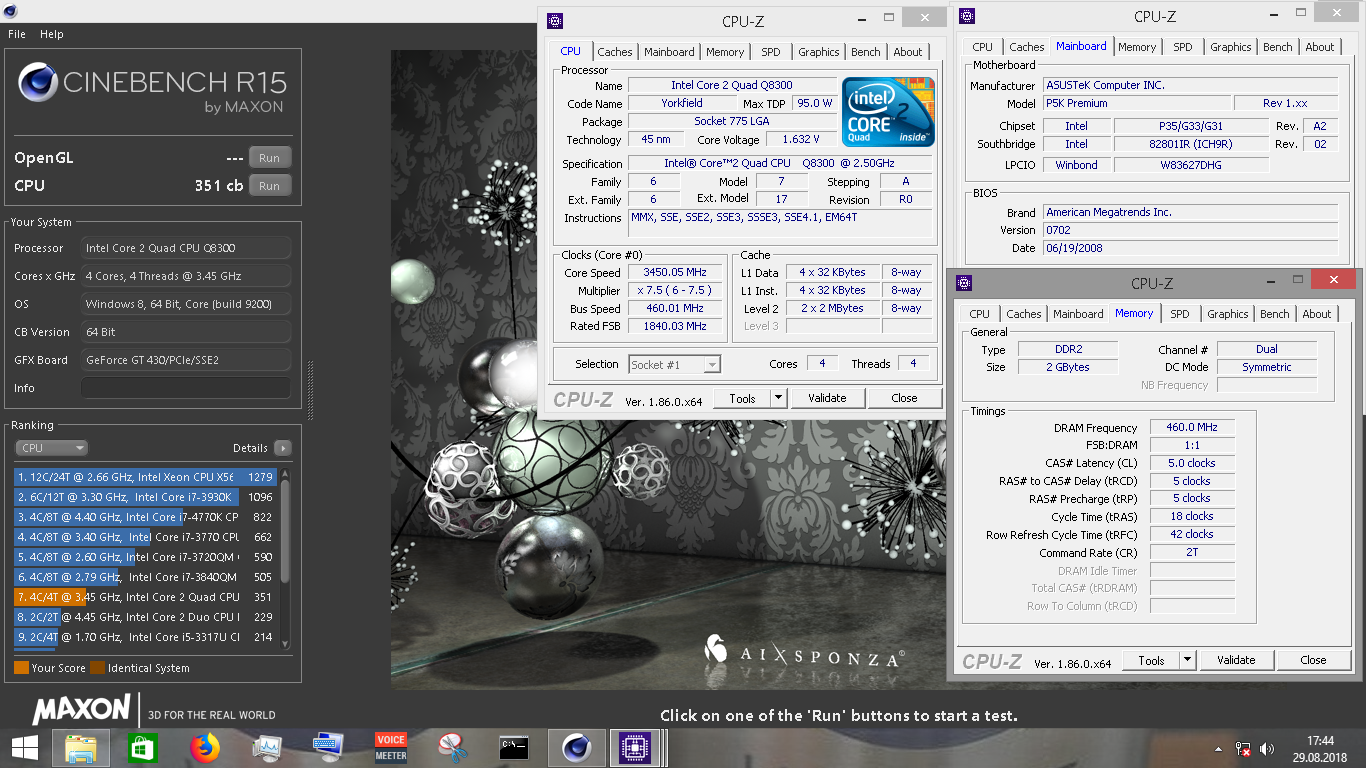Click Tools button in CPU window
Screen dimensions: 1366x768
click(x=742, y=398)
